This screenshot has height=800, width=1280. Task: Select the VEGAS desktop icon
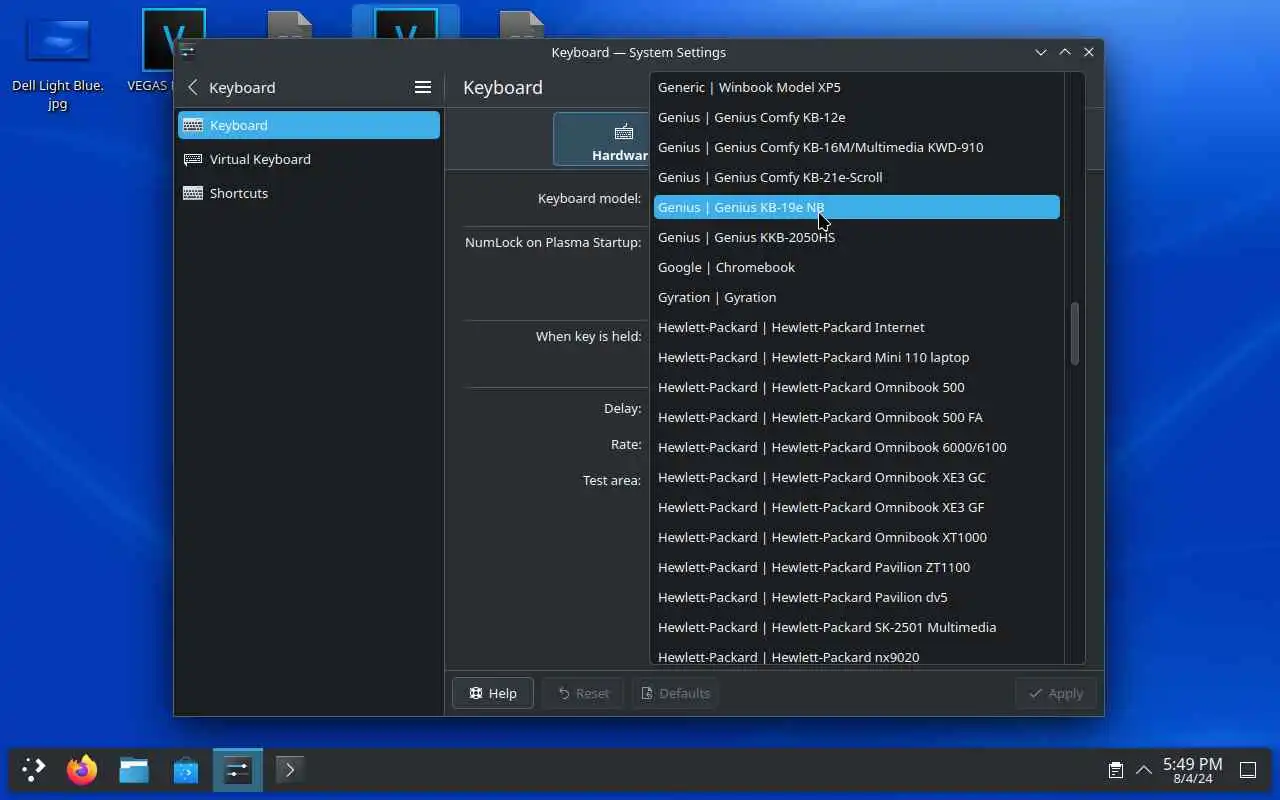160,50
